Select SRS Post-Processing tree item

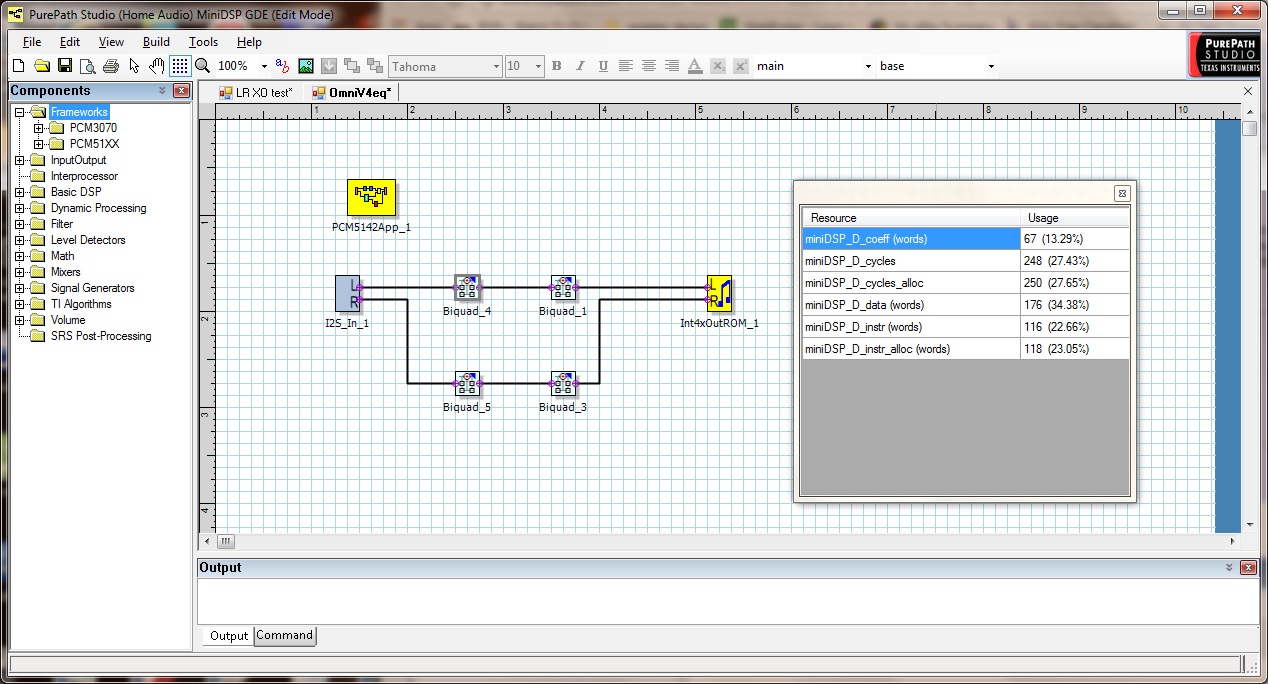101,336
